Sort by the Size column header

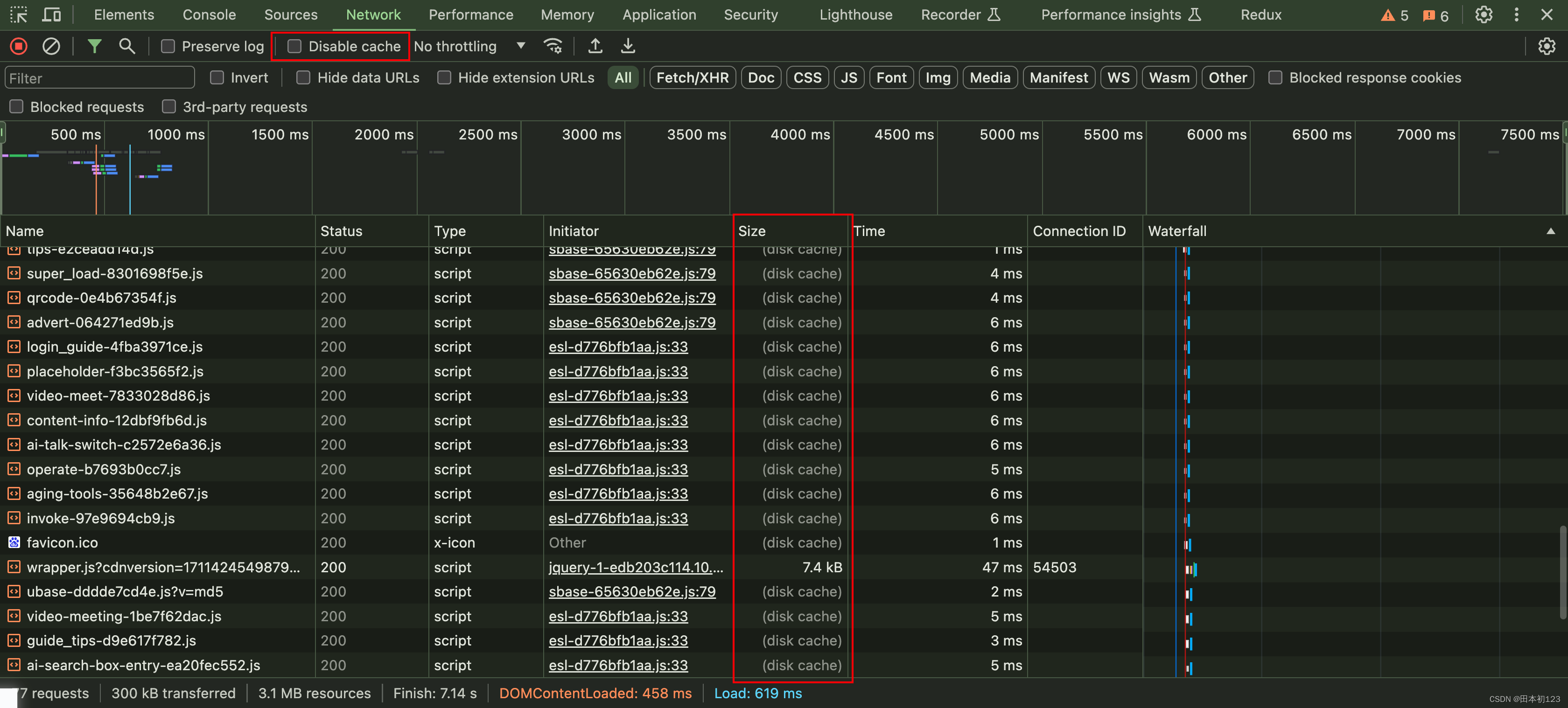click(791, 231)
